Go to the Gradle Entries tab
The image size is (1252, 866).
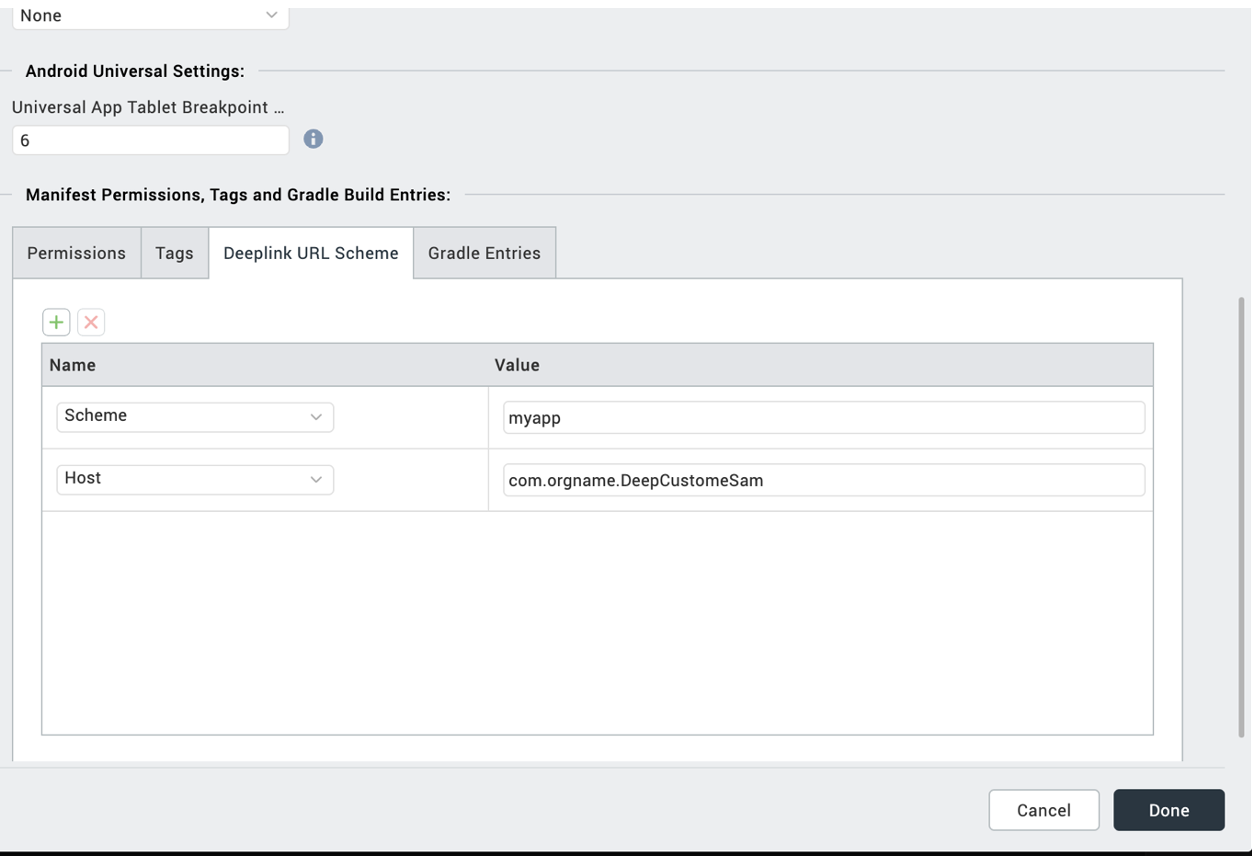[x=484, y=253]
